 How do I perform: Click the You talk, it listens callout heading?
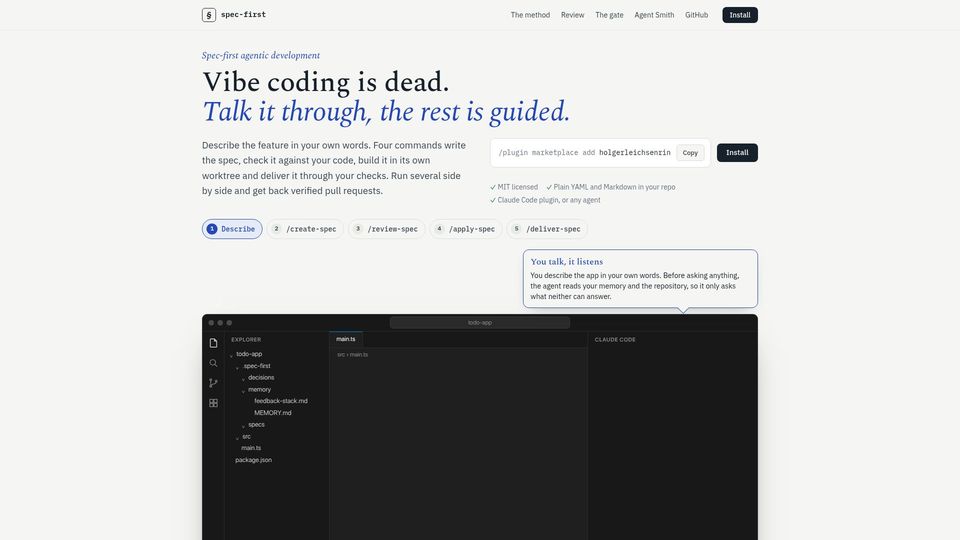pos(566,261)
